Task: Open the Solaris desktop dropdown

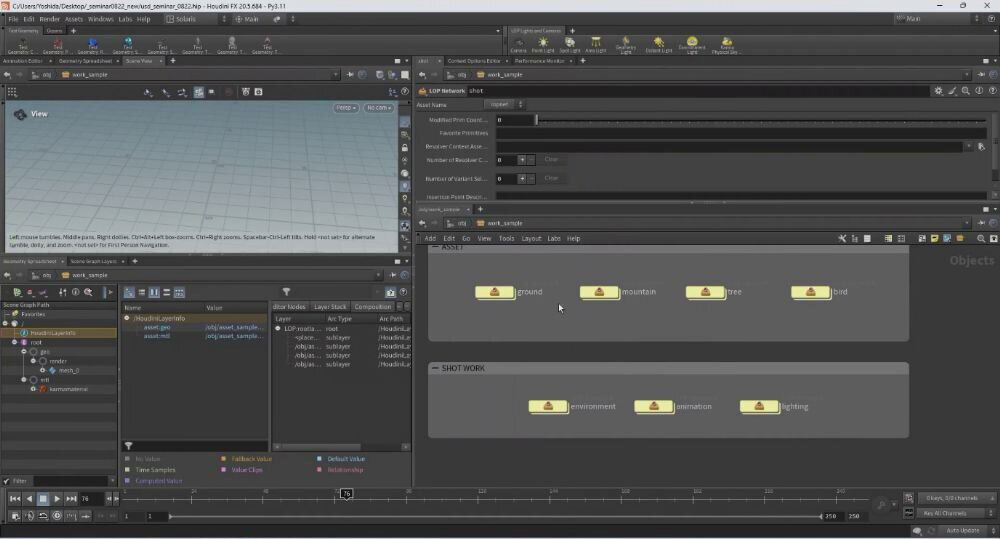Action: pos(192,19)
